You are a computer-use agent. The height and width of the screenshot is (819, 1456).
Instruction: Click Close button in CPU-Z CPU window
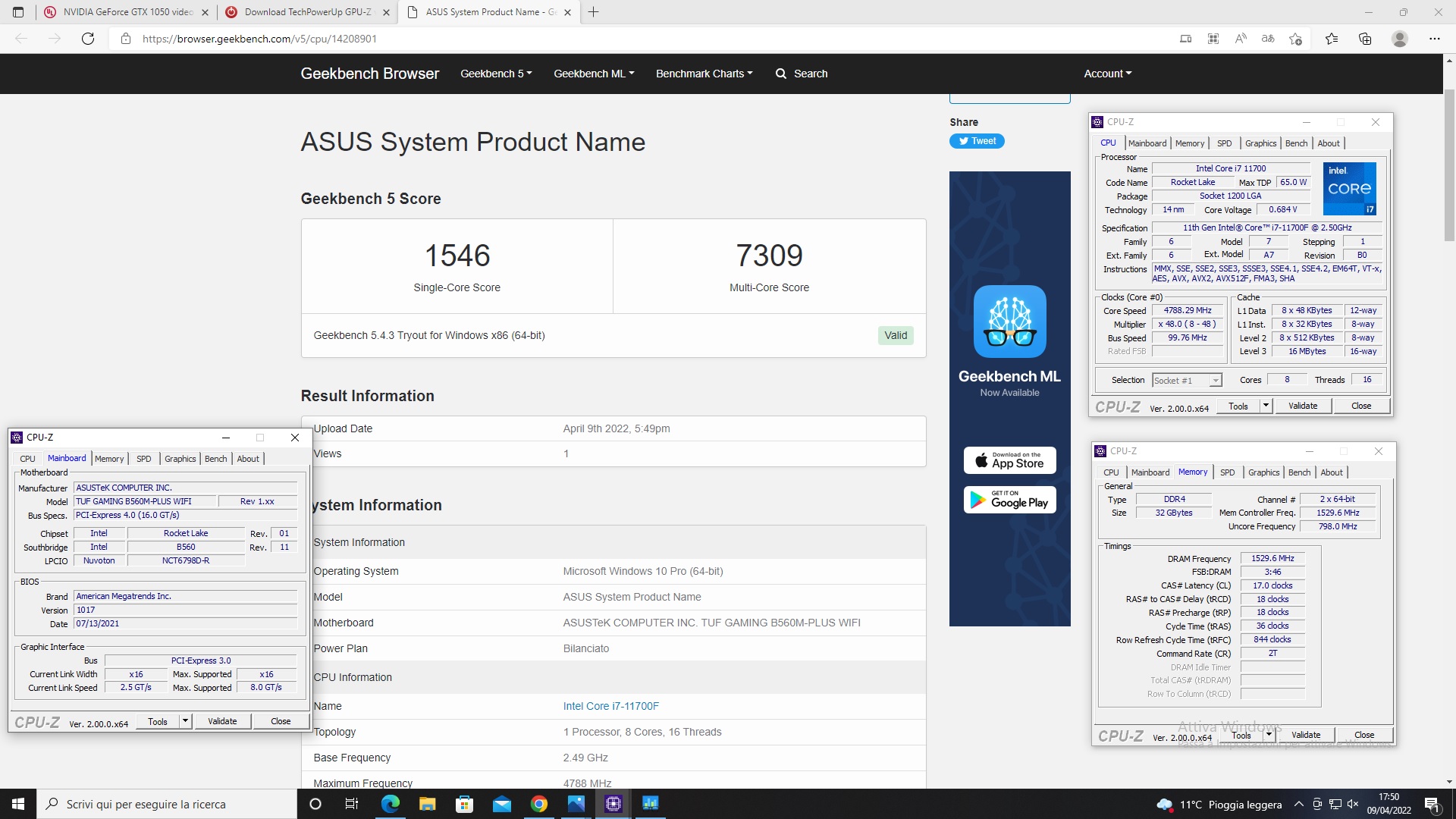[1361, 406]
